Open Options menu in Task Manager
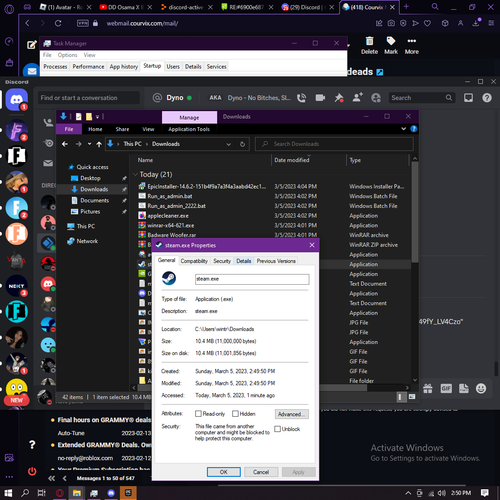This screenshot has width=500, height=500. (67, 55)
